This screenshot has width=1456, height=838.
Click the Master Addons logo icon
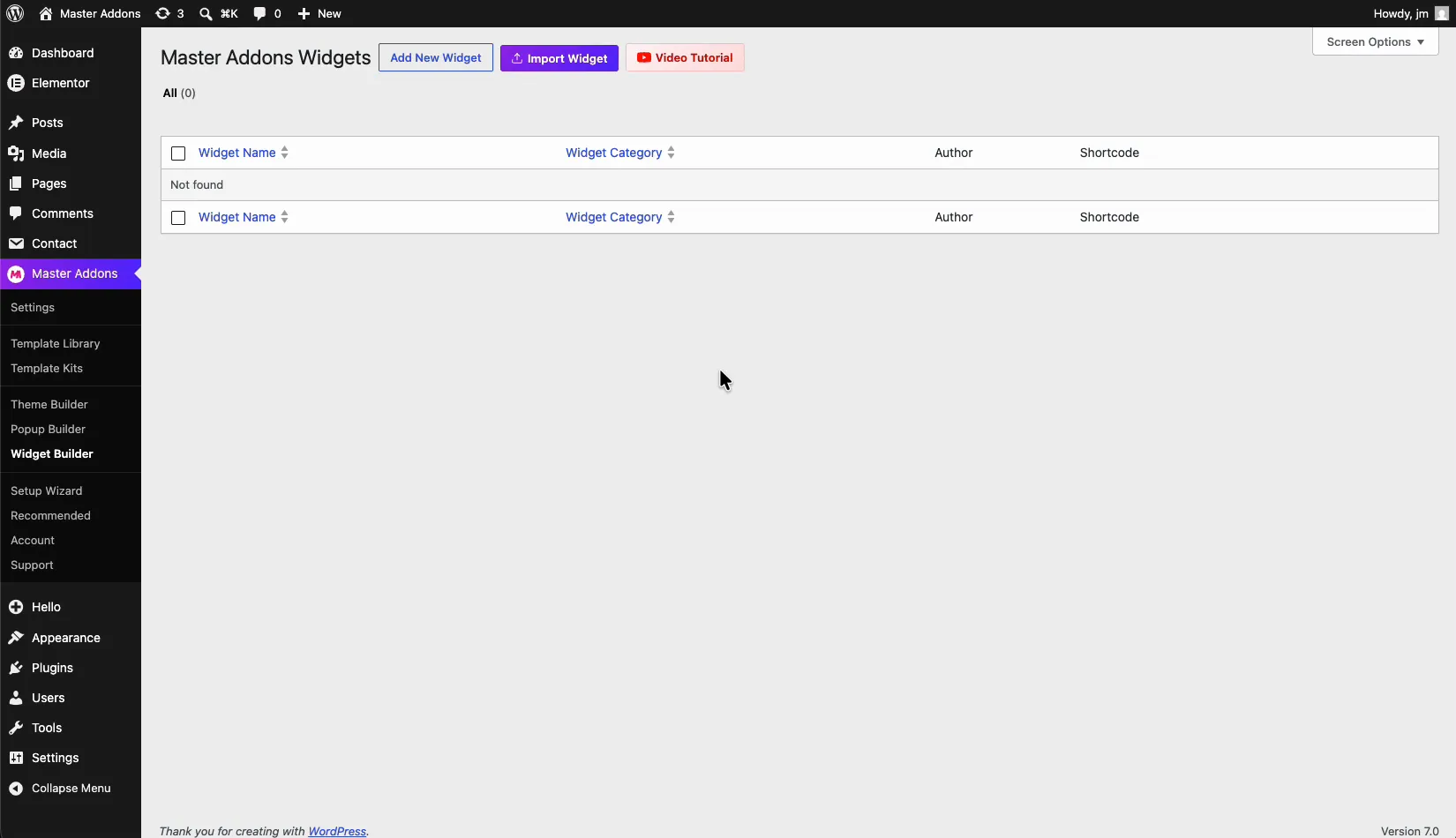point(16,274)
